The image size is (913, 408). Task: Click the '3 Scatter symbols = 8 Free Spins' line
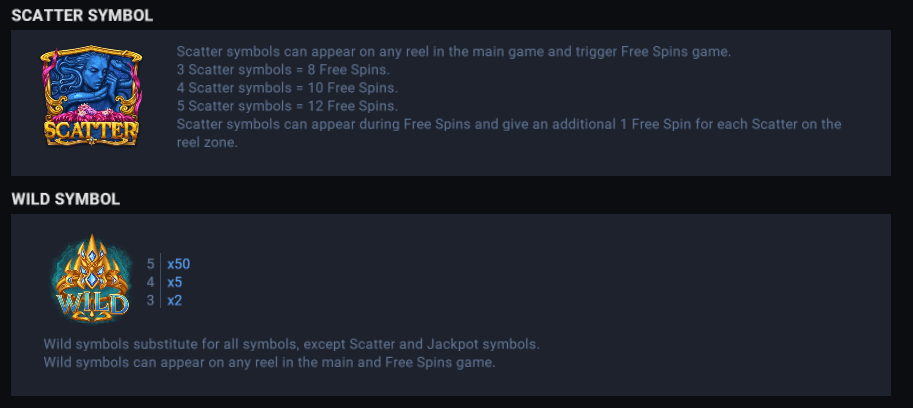coord(283,70)
